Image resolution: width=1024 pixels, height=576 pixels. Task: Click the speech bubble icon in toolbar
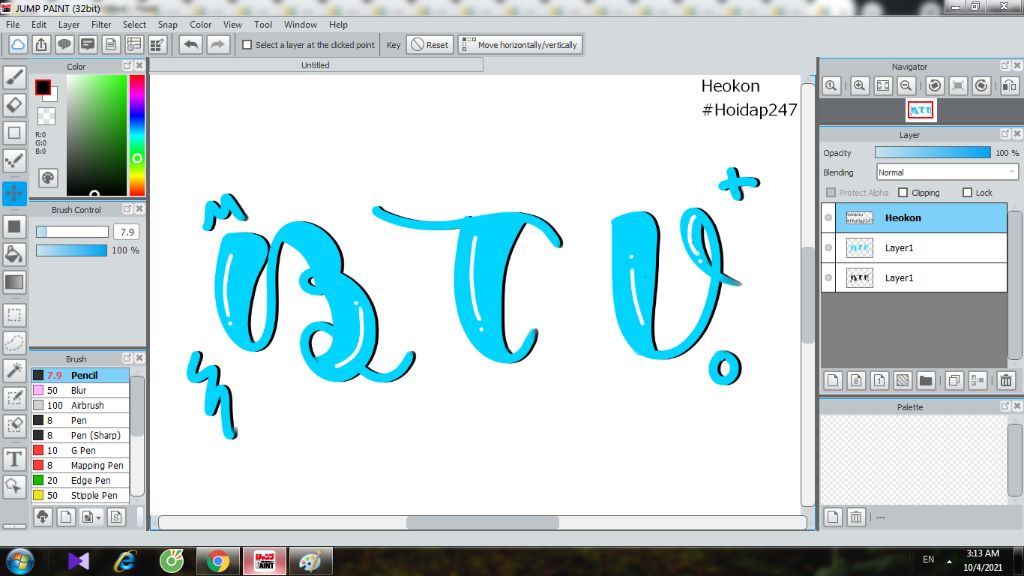point(64,44)
